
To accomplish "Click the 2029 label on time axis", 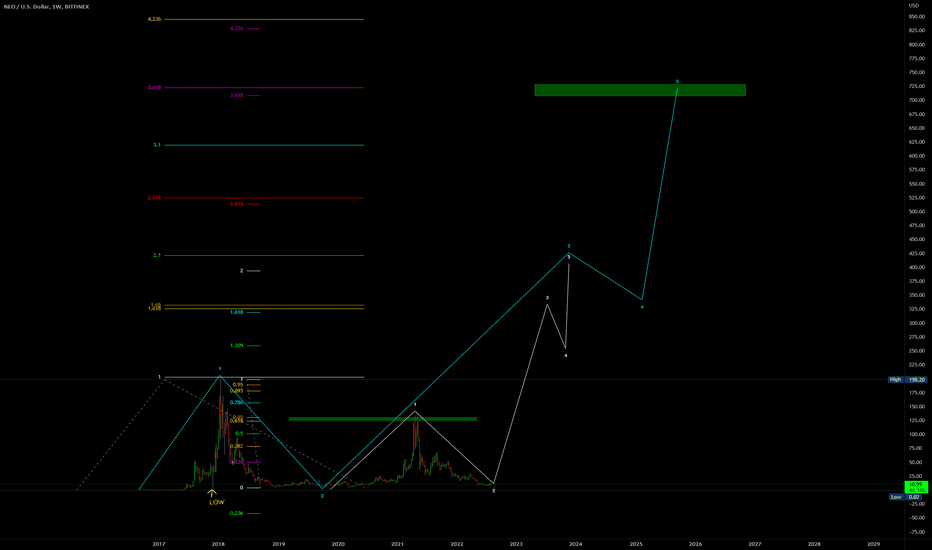I will click(873, 544).
